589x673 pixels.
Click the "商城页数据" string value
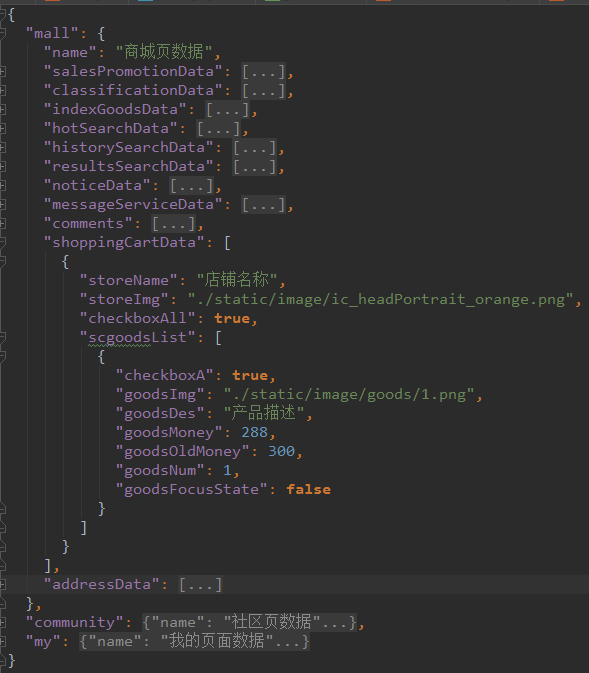pos(164,52)
